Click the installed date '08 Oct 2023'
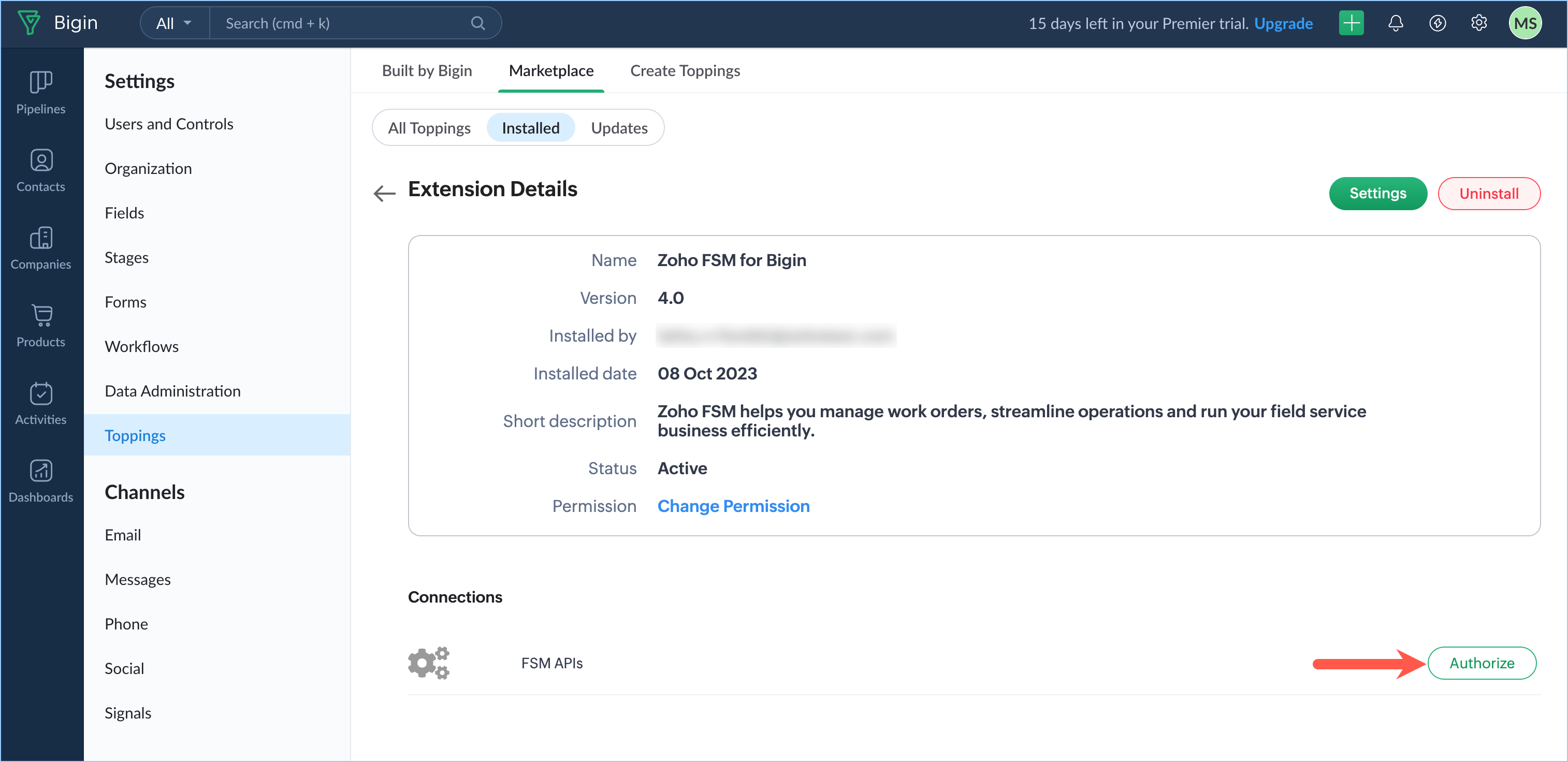The width and height of the screenshot is (1568, 762). tap(707, 373)
